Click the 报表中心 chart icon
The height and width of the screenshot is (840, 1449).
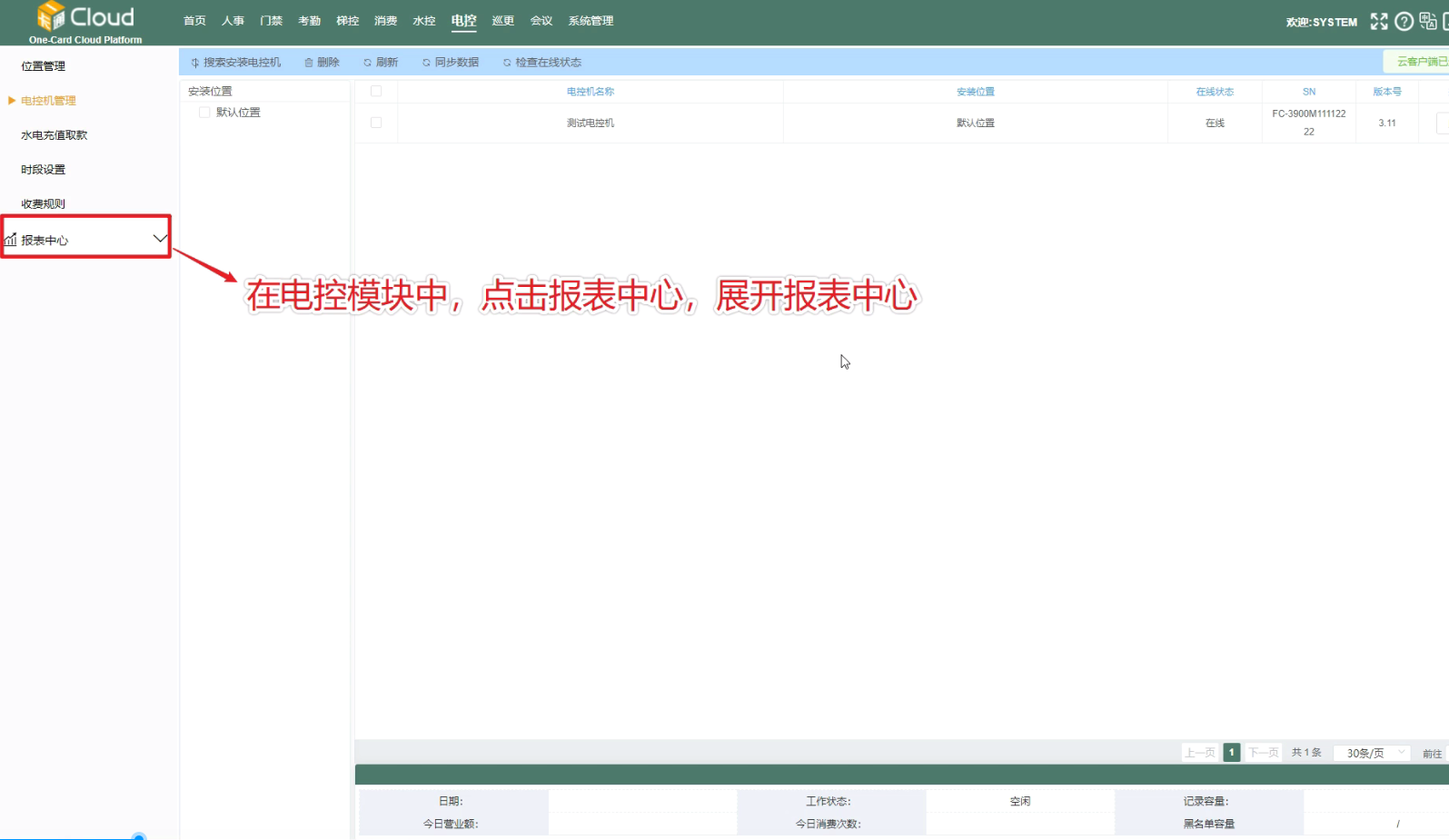[11, 240]
